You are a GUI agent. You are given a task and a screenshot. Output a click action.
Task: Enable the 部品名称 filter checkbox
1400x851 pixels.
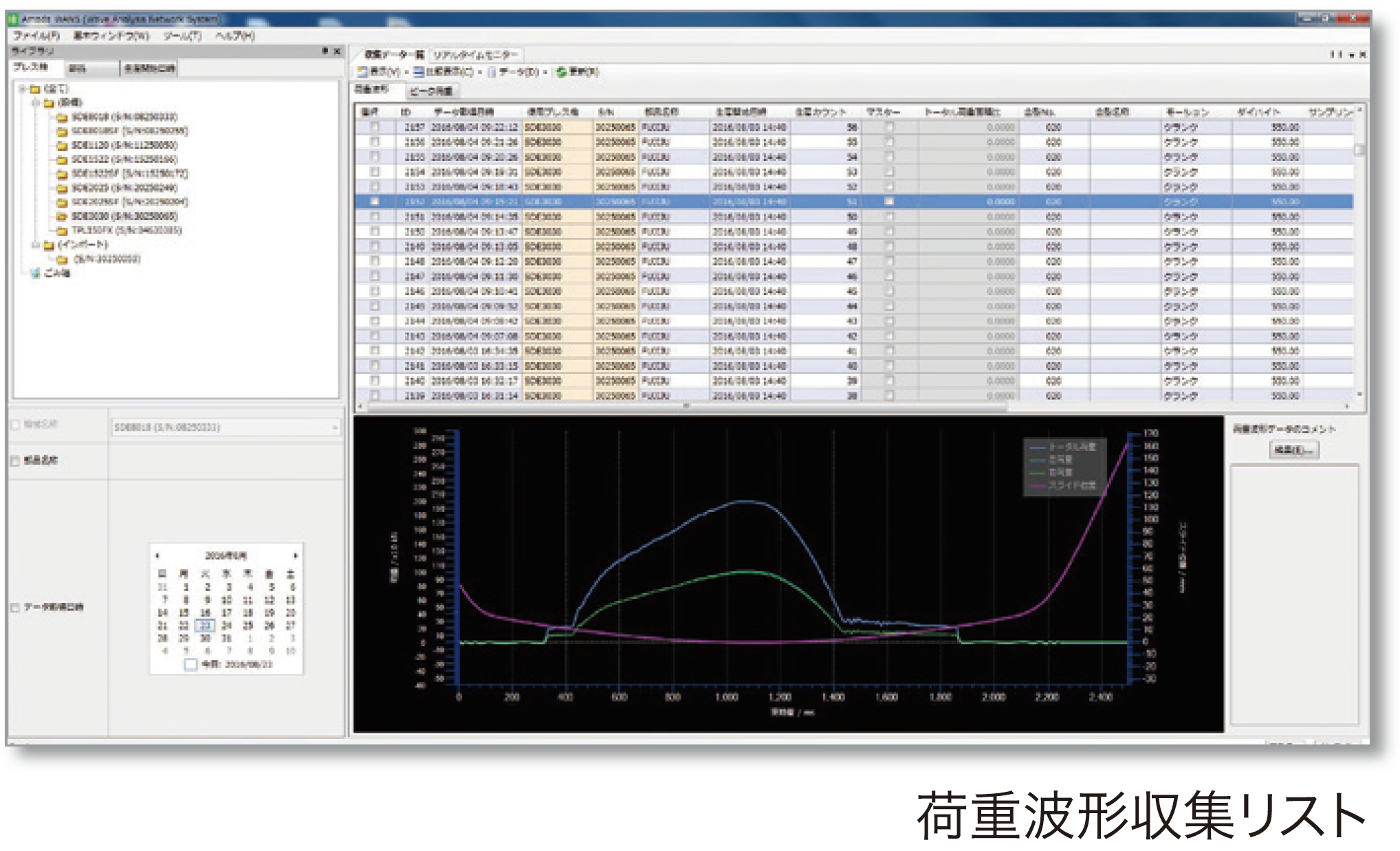[15, 461]
